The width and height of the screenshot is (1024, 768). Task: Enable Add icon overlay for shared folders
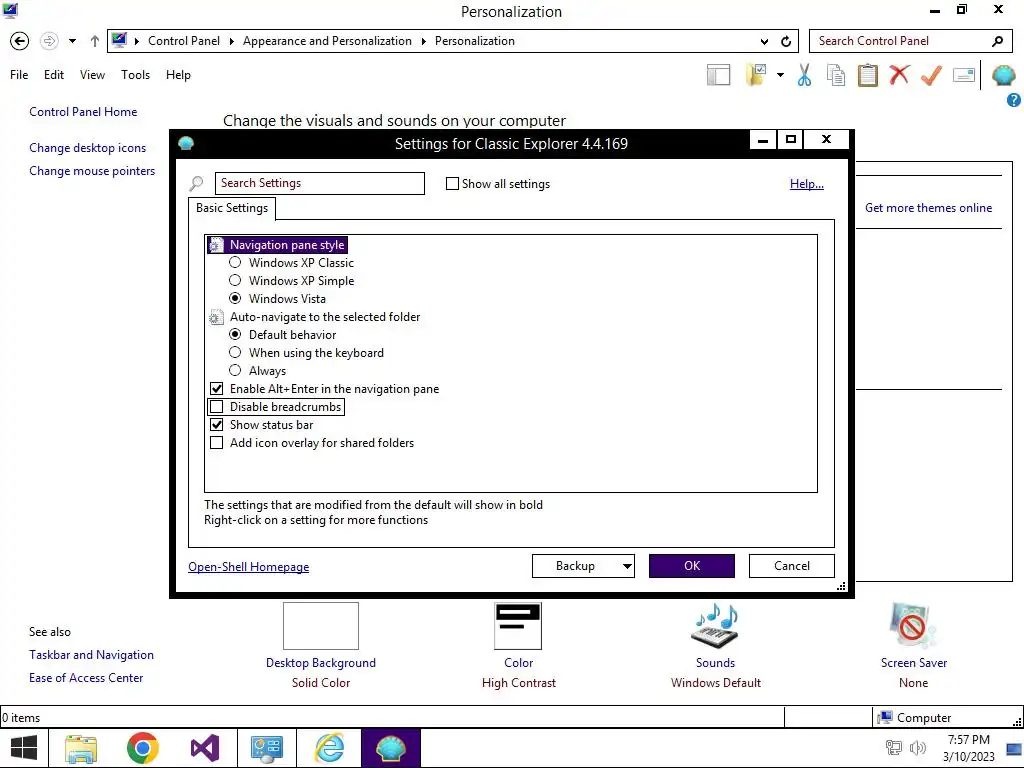point(216,443)
